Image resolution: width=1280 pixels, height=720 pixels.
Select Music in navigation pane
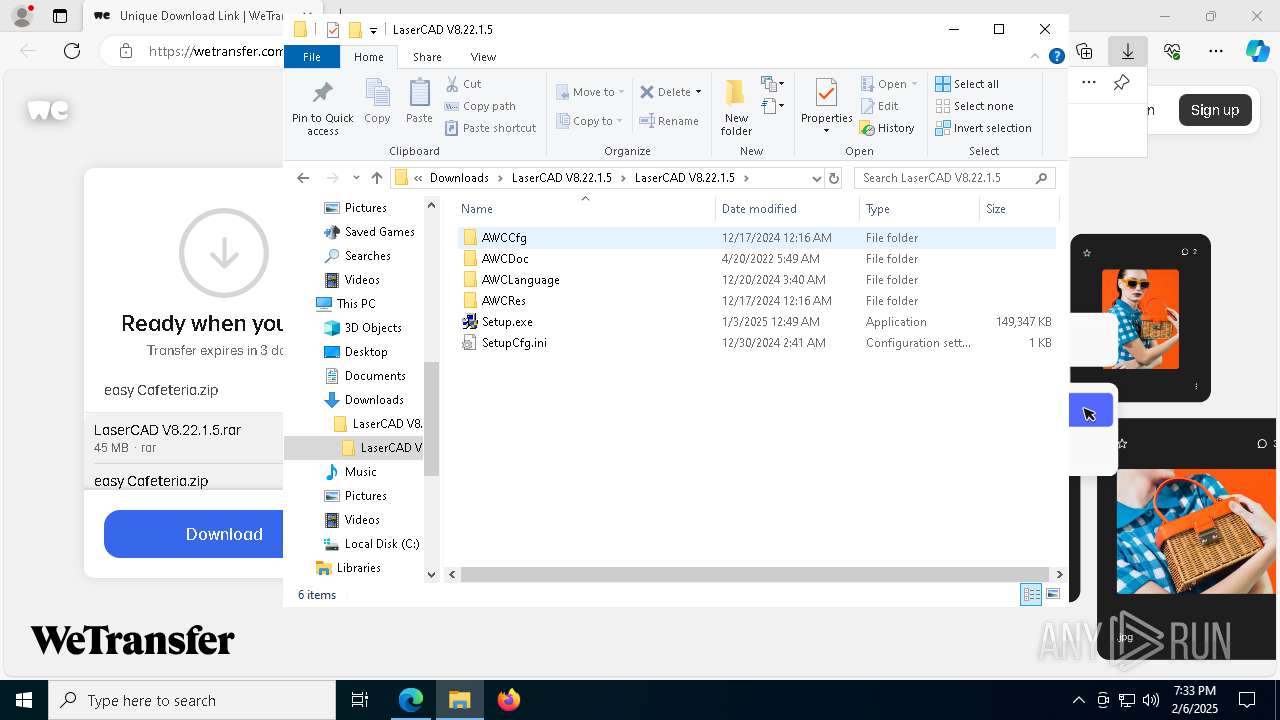(350, 472)
